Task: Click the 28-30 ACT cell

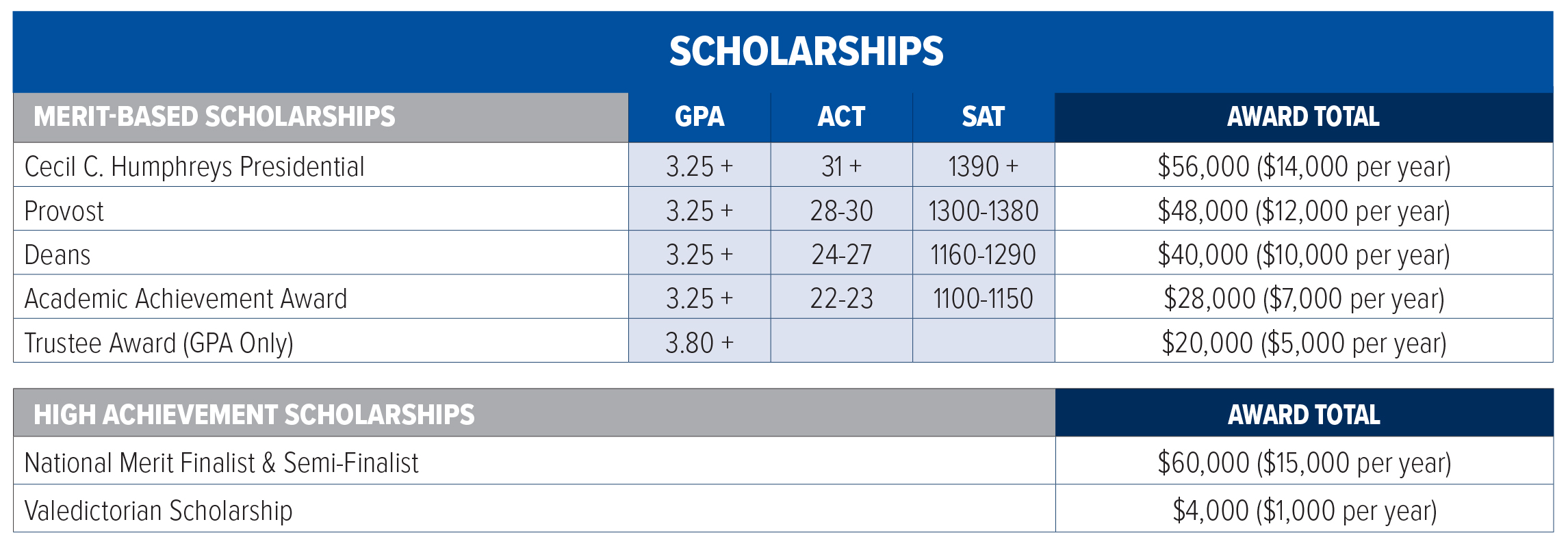Action: coord(841,211)
